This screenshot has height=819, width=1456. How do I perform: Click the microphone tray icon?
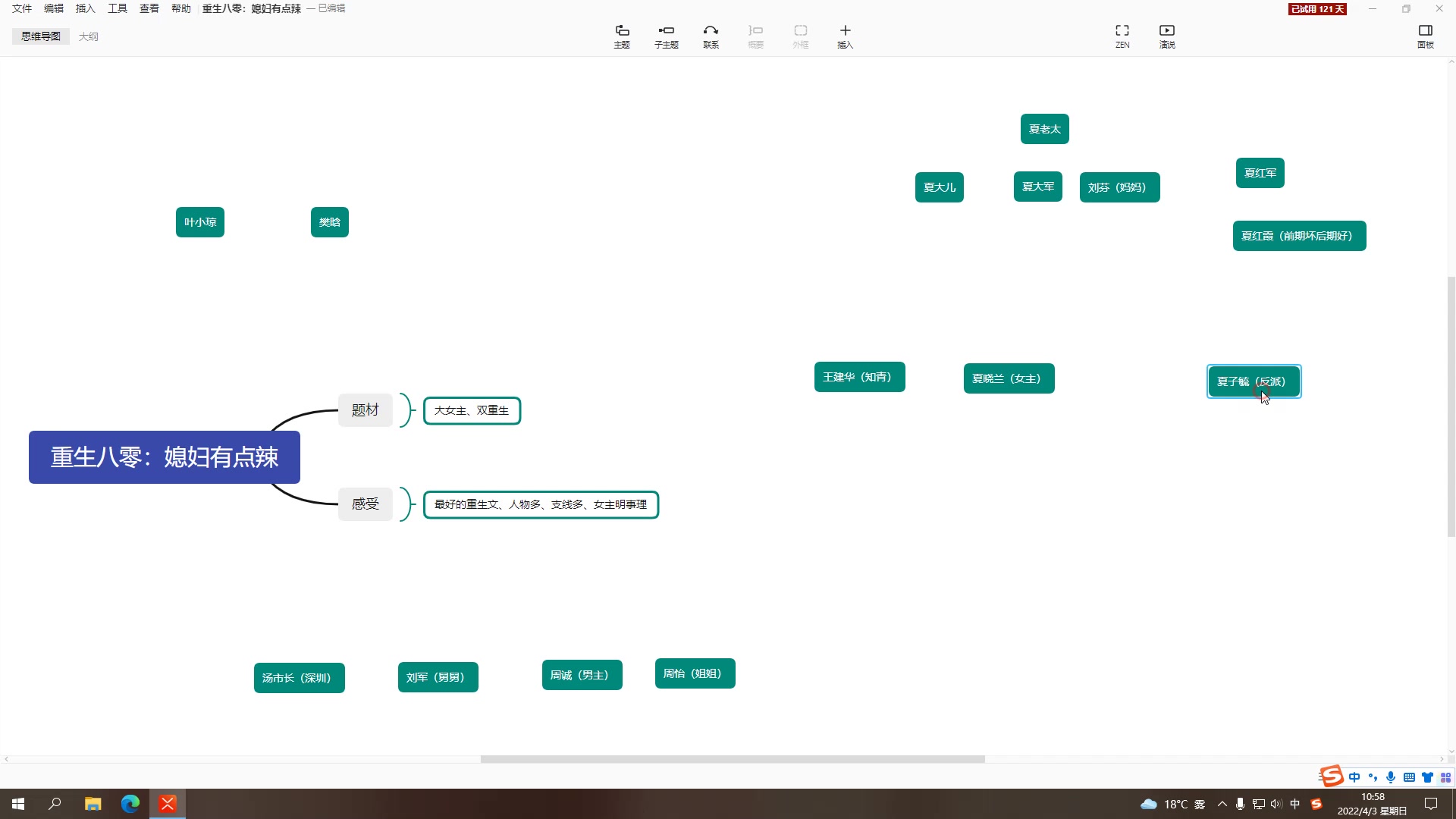pos(1241,804)
